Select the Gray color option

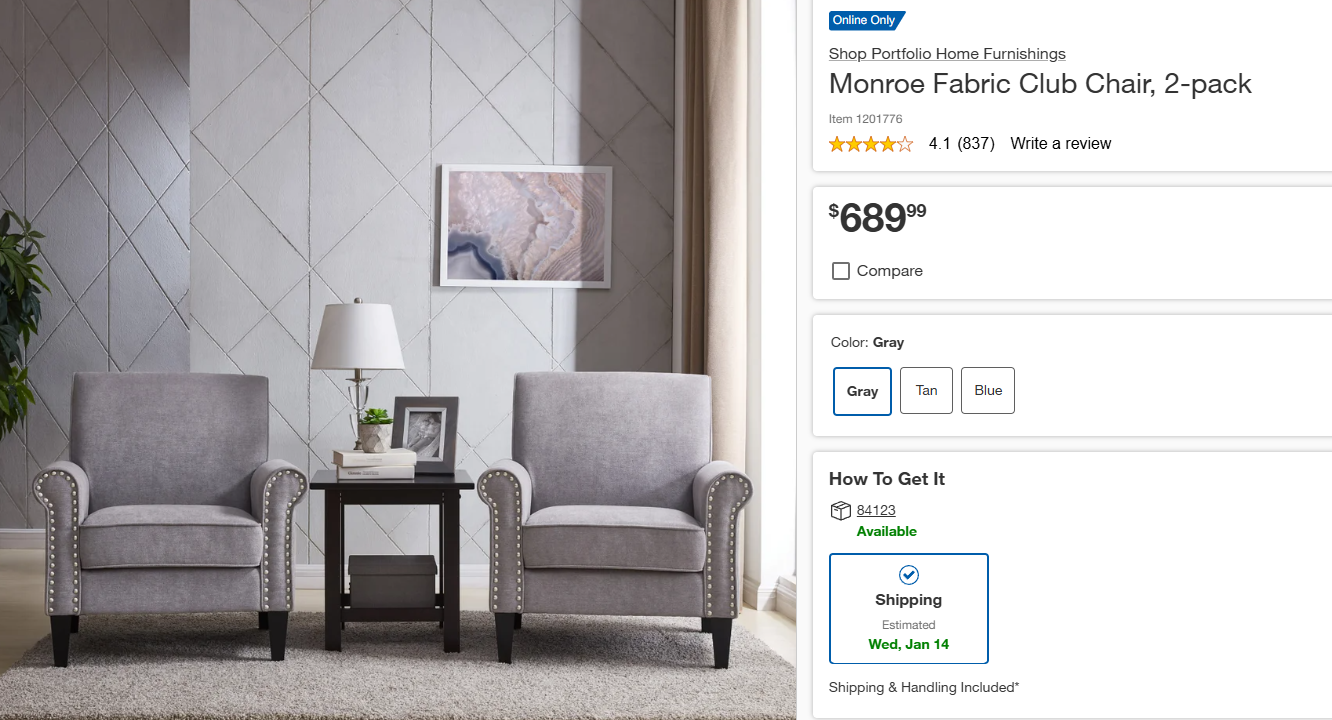(862, 391)
